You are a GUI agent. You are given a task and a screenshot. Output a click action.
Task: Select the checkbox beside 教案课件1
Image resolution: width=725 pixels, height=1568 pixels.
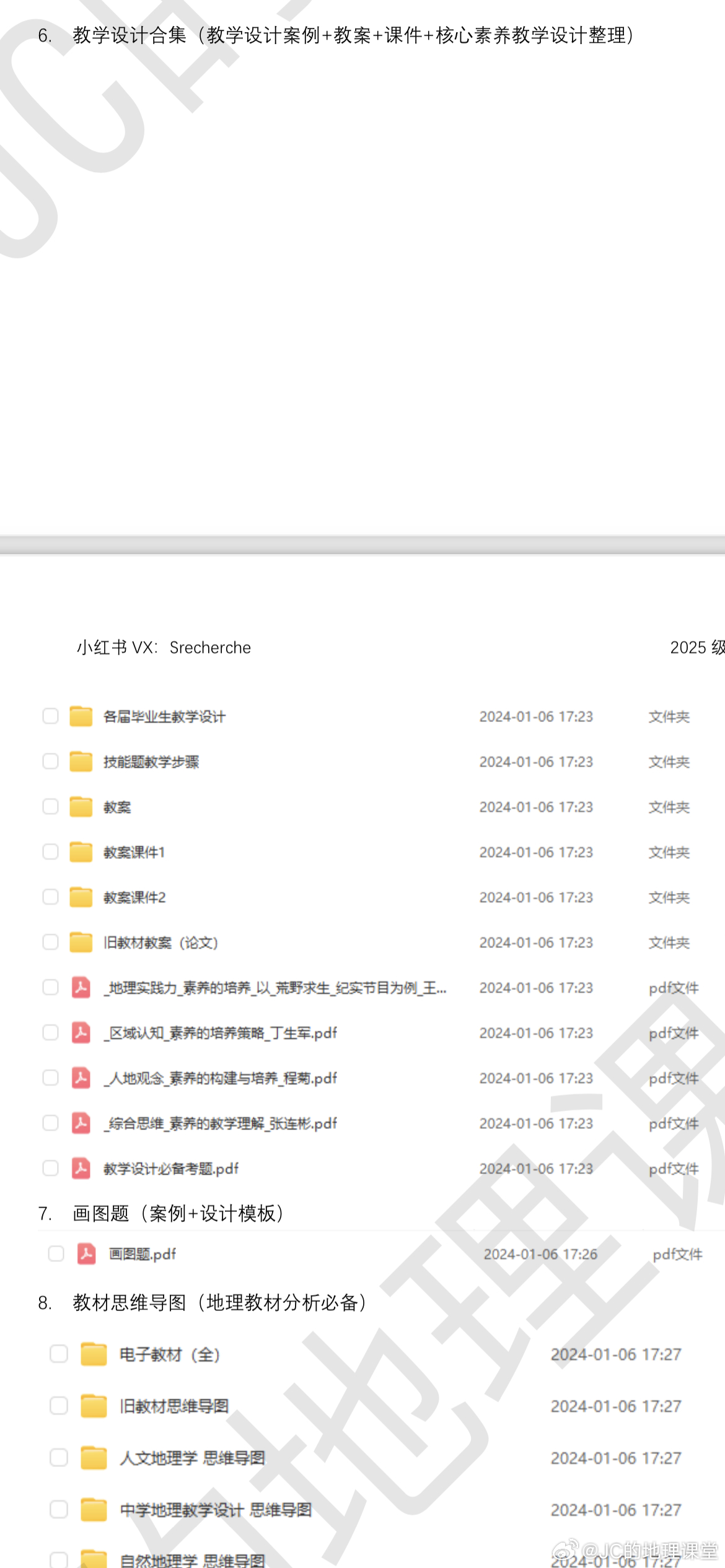[x=50, y=852]
